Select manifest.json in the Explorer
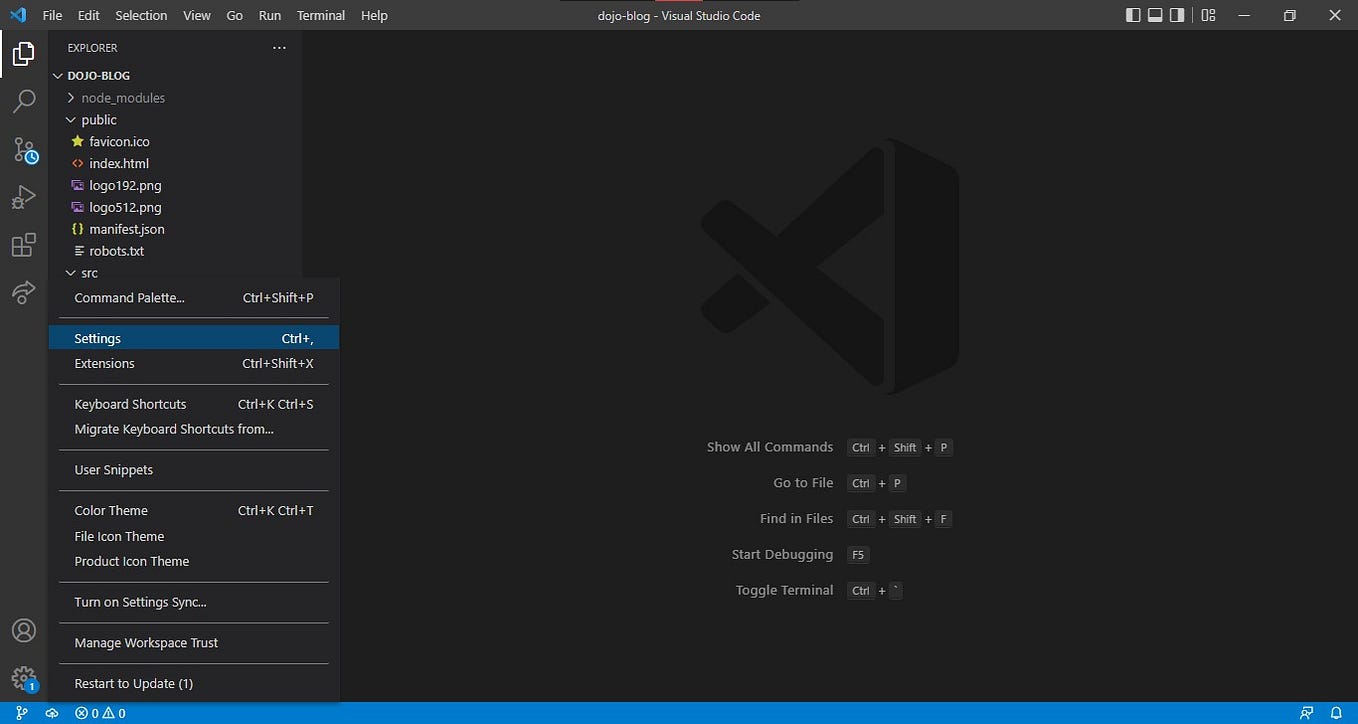1358x724 pixels. point(127,229)
